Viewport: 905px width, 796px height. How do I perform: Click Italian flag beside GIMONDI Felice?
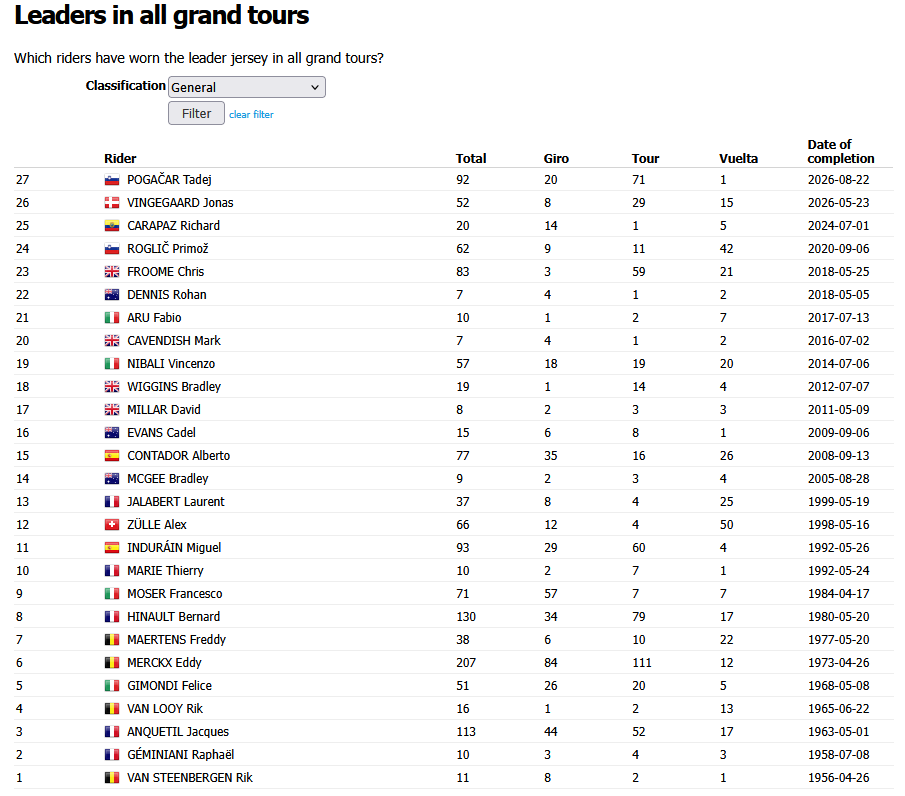click(x=112, y=686)
